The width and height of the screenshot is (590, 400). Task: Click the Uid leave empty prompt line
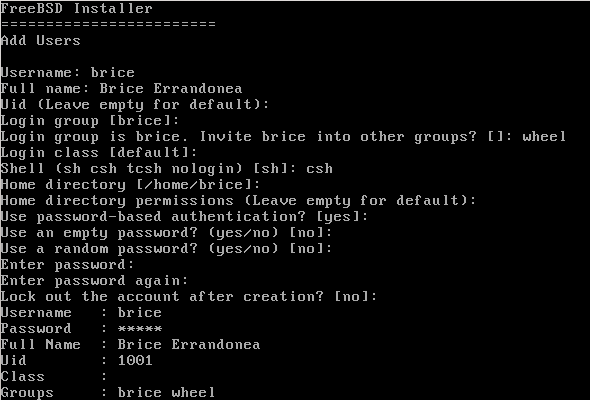click(135, 104)
